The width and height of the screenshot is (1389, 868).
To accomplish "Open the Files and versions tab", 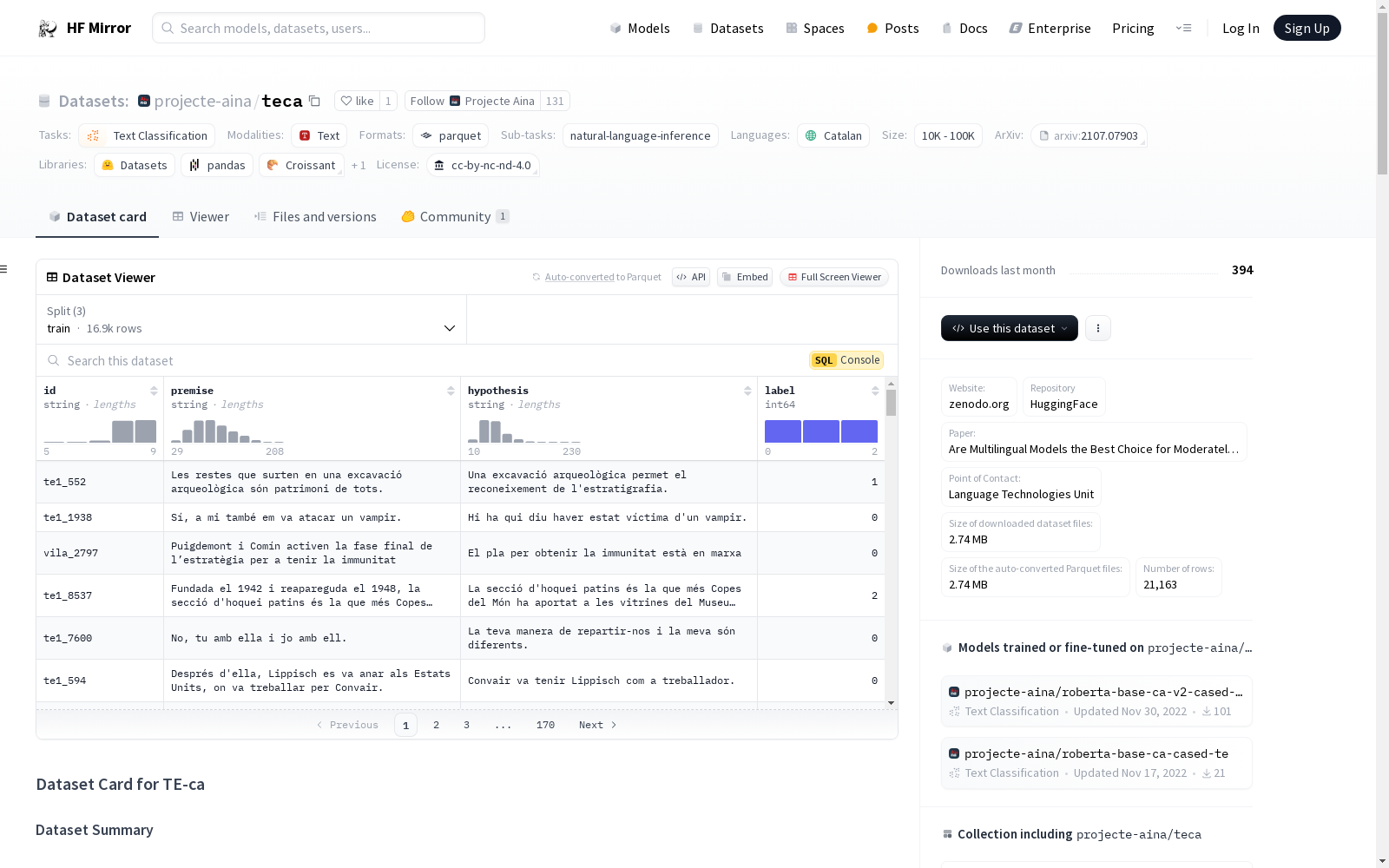I will pyautogui.click(x=315, y=217).
